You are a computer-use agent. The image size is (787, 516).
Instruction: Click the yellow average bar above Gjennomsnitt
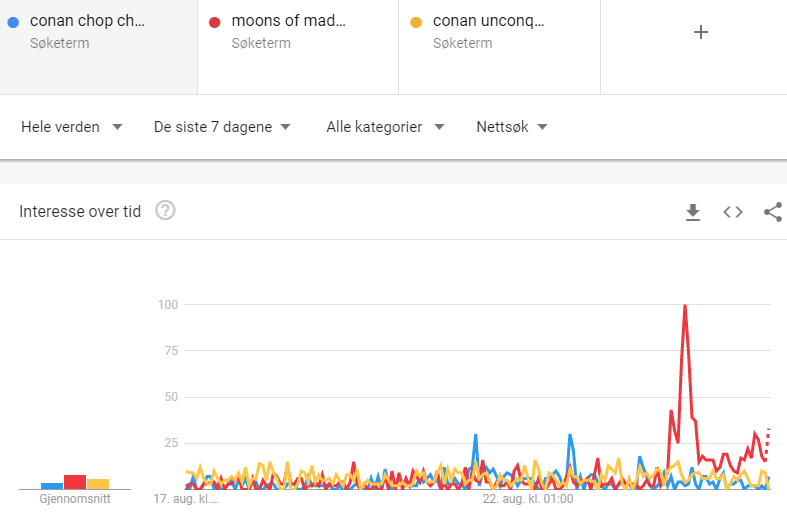tap(98, 484)
